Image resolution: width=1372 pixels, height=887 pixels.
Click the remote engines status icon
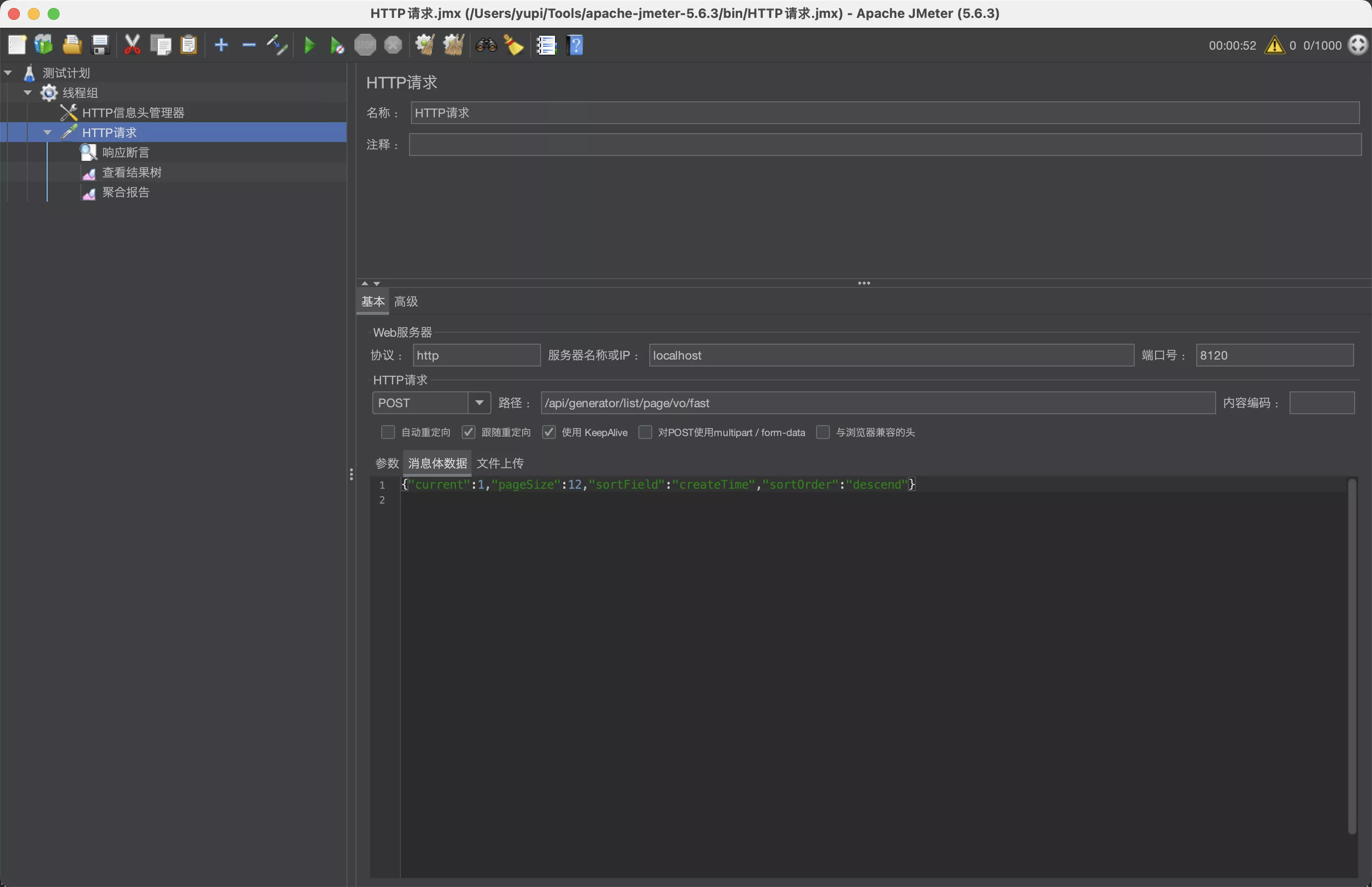pos(1358,45)
